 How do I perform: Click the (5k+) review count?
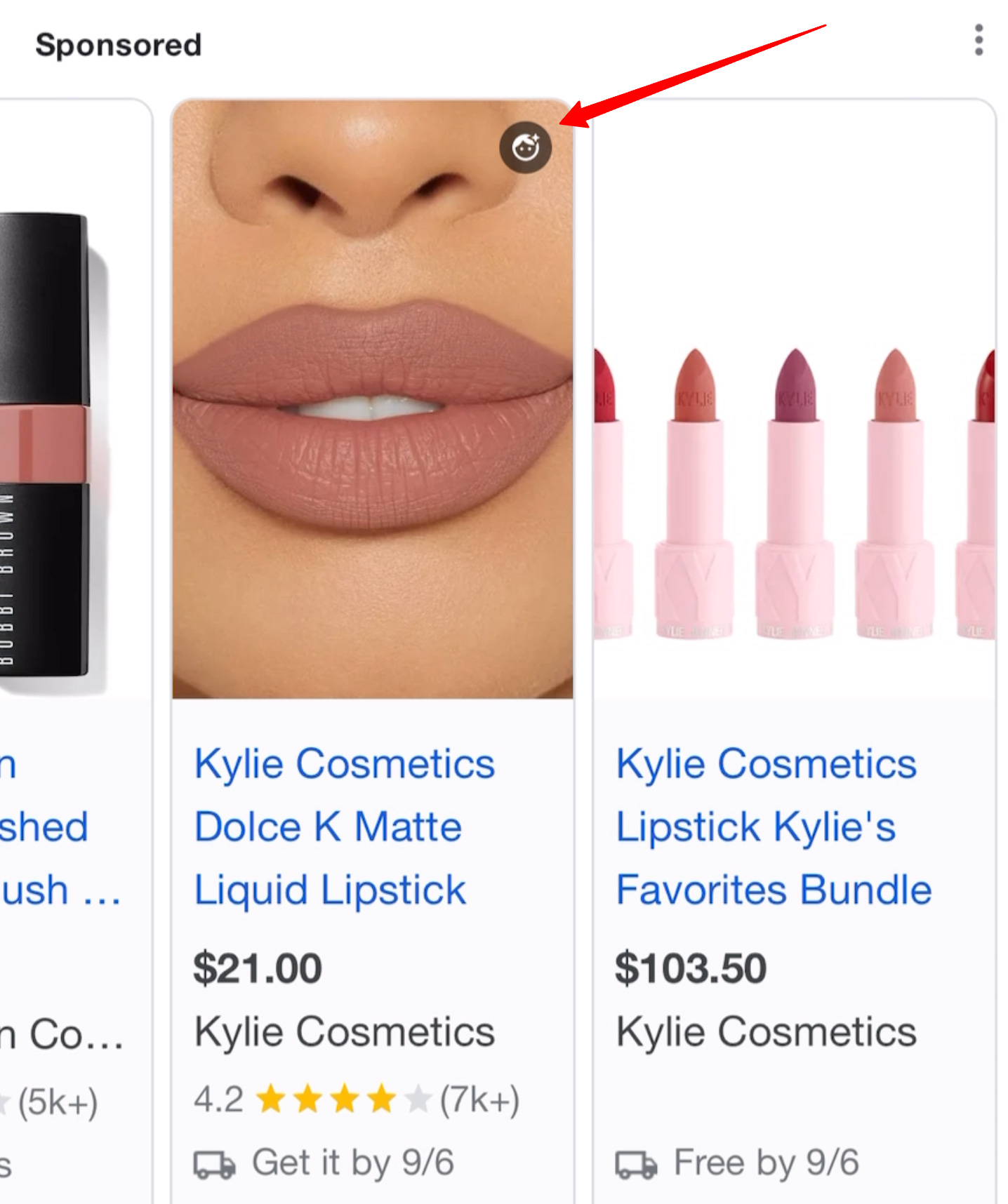58,1102
